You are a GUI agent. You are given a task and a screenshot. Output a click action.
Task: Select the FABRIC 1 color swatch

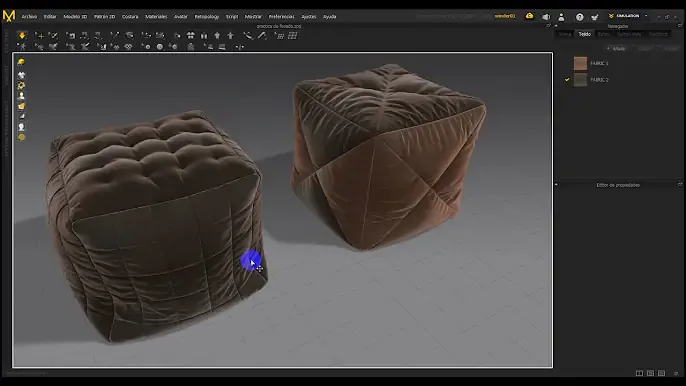point(580,63)
